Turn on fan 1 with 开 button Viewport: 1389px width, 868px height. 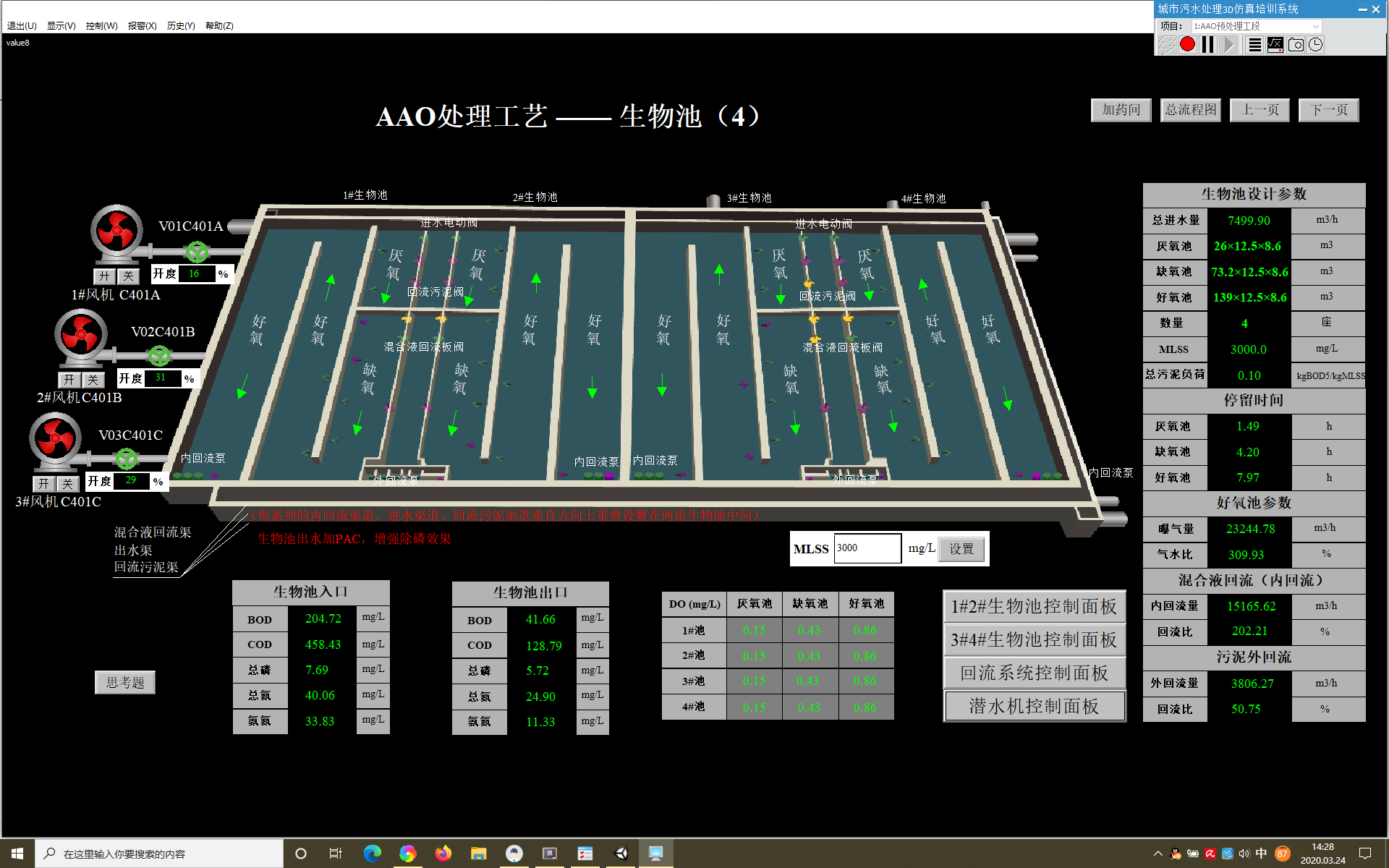coord(105,276)
